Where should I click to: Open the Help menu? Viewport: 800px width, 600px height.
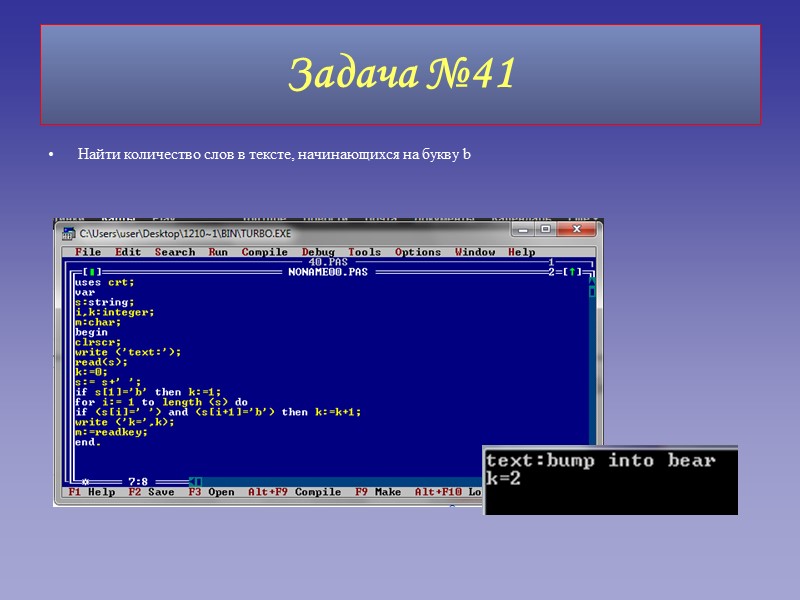tap(521, 252)
